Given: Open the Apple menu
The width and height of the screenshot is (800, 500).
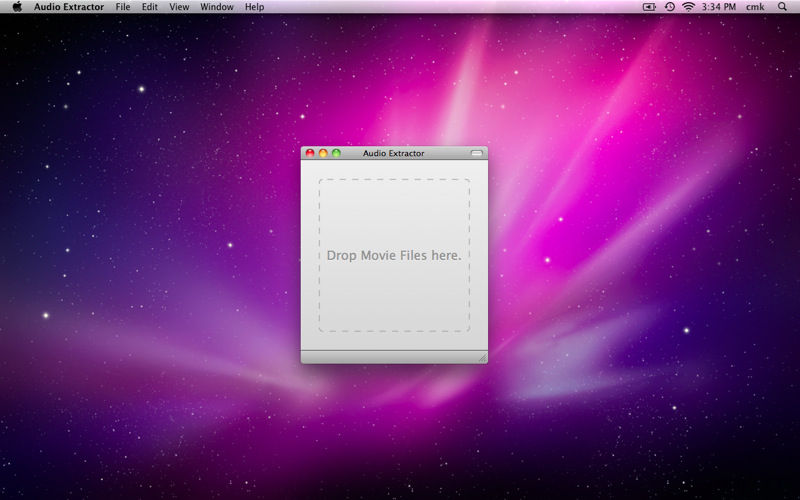Looking at the screenshot, I should click(17, 7).
